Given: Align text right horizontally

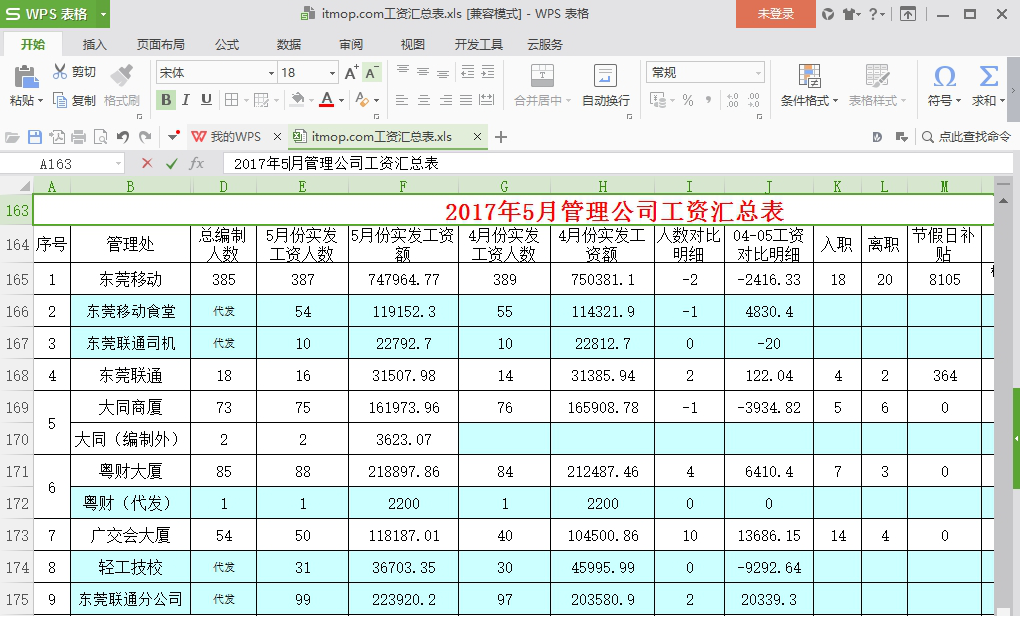Looking at the screenshot, I should [x=445, y=100].
